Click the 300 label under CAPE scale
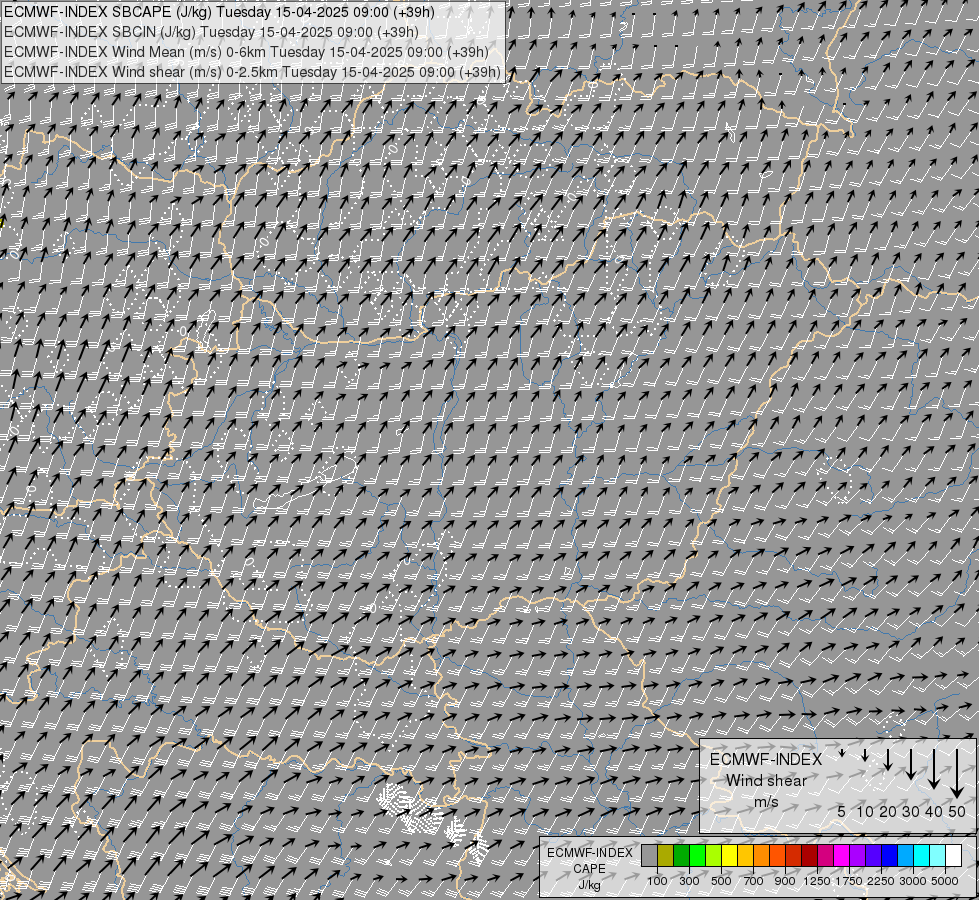Image resolution: width=979 pixels, height=900 pixels. (689, 881)
